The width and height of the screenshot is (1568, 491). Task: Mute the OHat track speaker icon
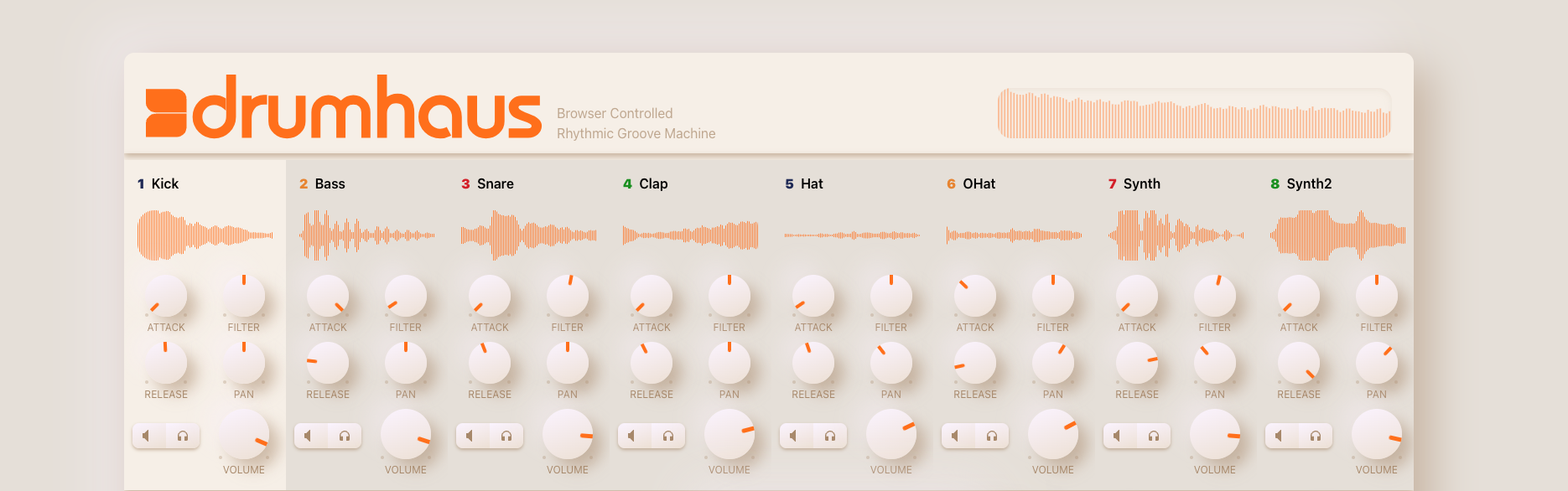tap(958, 436)
